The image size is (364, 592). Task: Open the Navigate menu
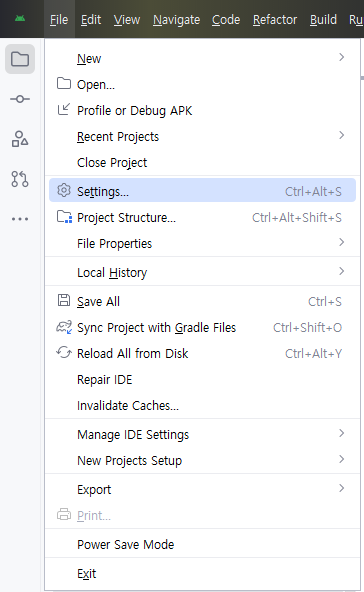tap(176, 20)
